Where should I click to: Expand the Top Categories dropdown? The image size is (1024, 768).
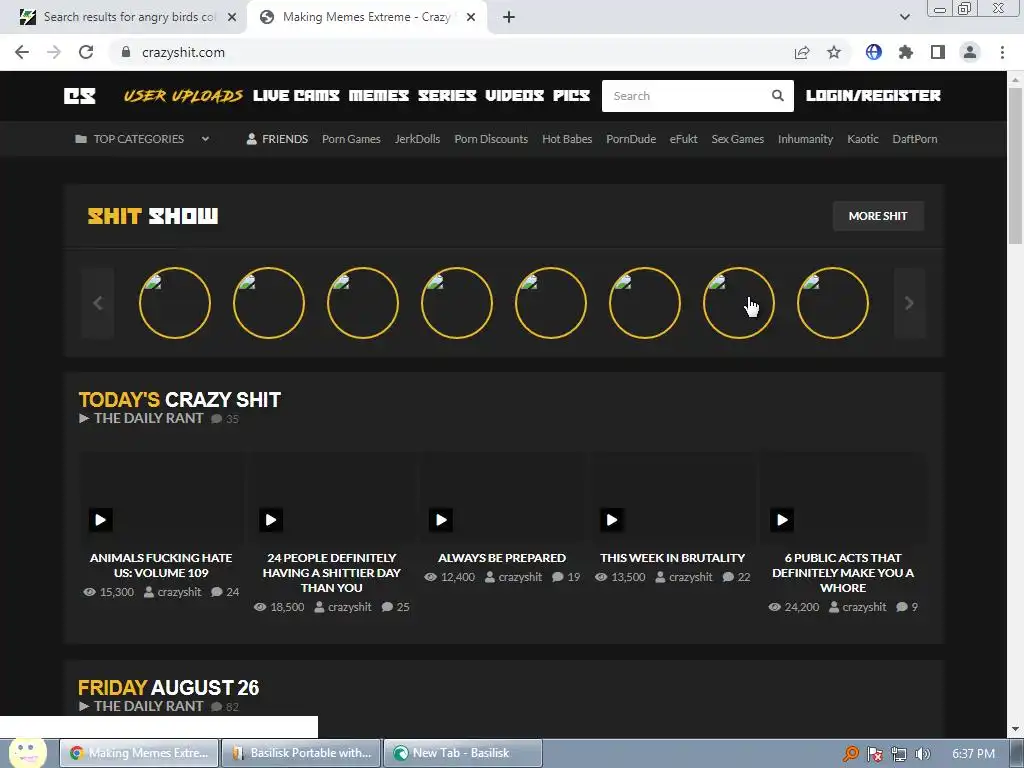coord(142,138)
